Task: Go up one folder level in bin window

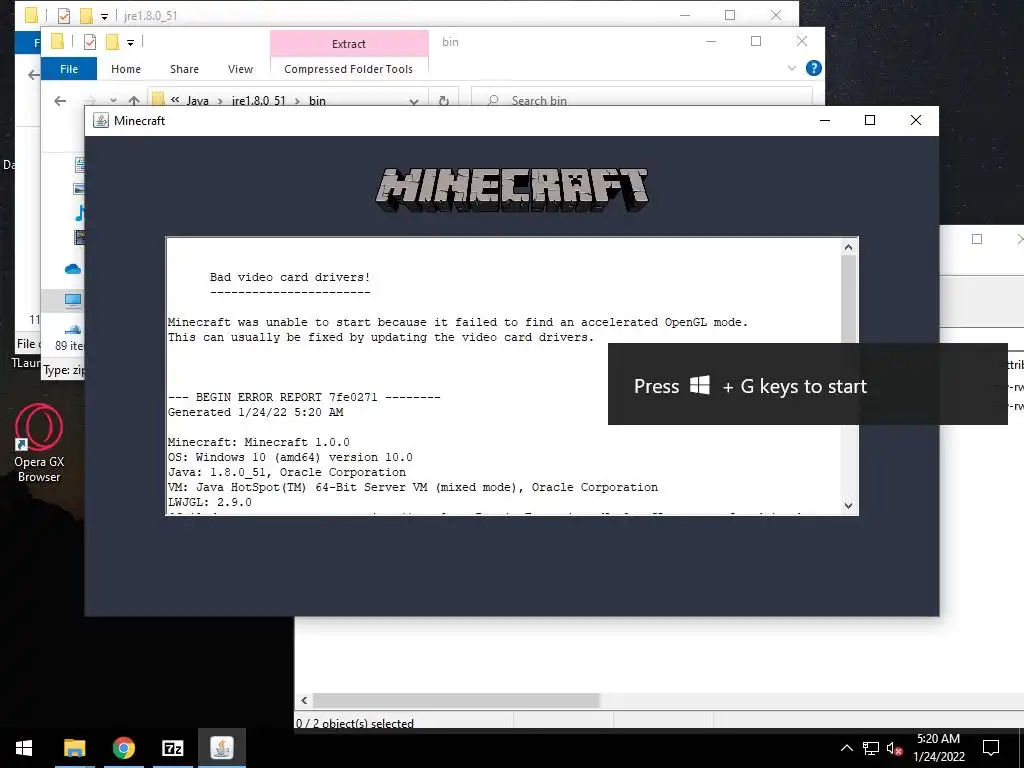Action: (x=134, y=101)
